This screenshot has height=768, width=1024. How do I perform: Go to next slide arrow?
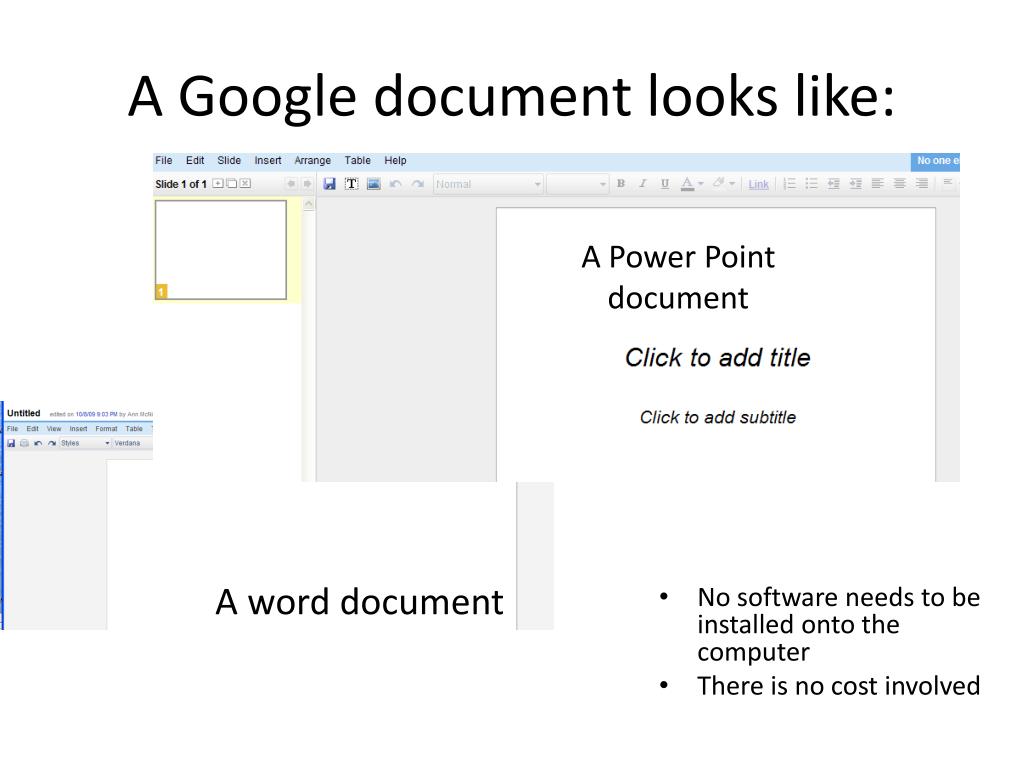pyautogui.click(x=307, y=184)
